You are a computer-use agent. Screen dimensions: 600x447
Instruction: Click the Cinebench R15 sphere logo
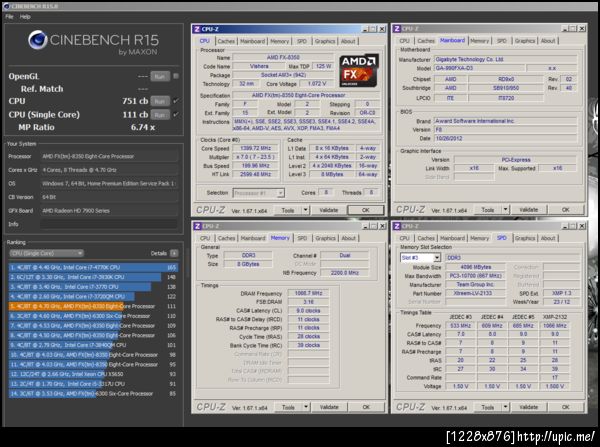[38, 39]
